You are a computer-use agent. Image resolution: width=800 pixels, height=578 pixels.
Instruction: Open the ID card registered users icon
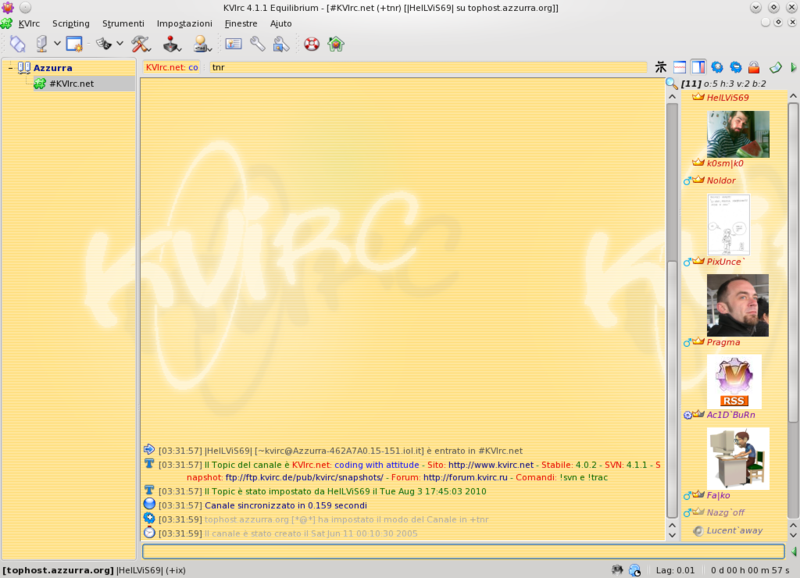(233, 44)
